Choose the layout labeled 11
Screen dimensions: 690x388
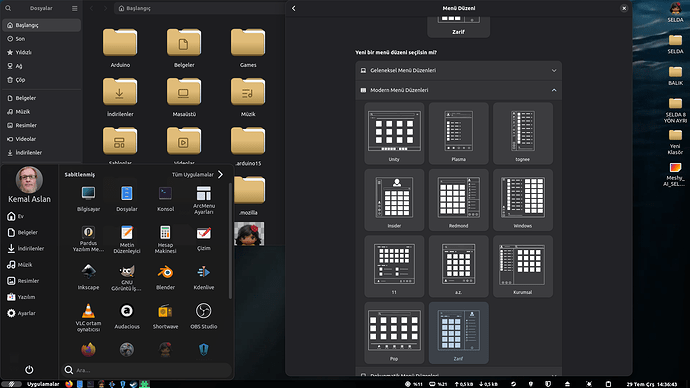click(394, 266)
